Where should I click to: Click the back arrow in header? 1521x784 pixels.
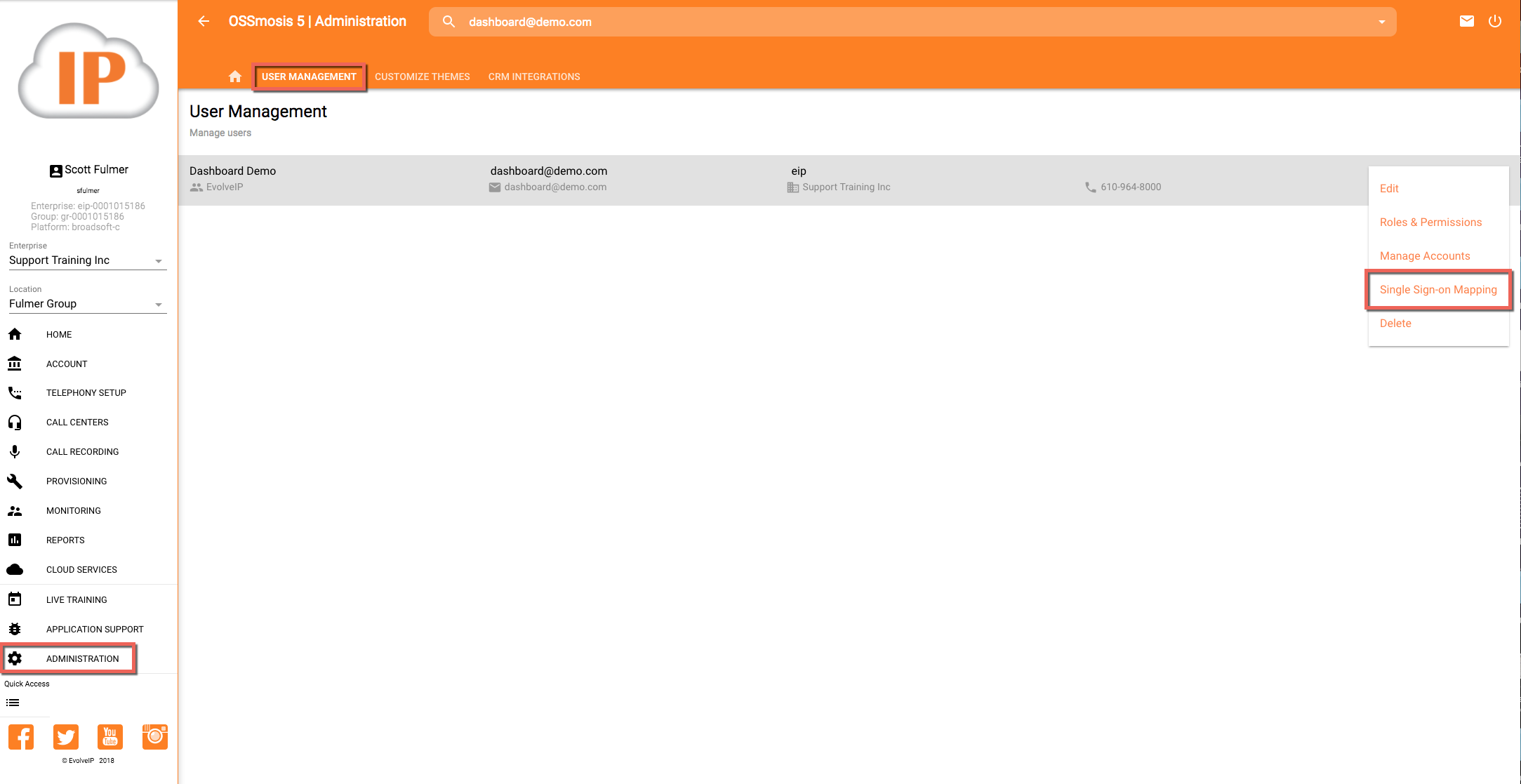pyautogui.click(x=204, y=21)
